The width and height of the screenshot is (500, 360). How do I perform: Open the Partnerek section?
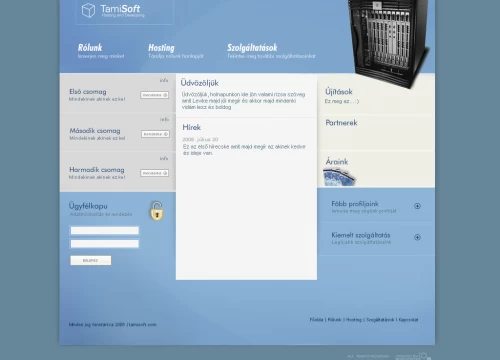(x=341, y=123)
